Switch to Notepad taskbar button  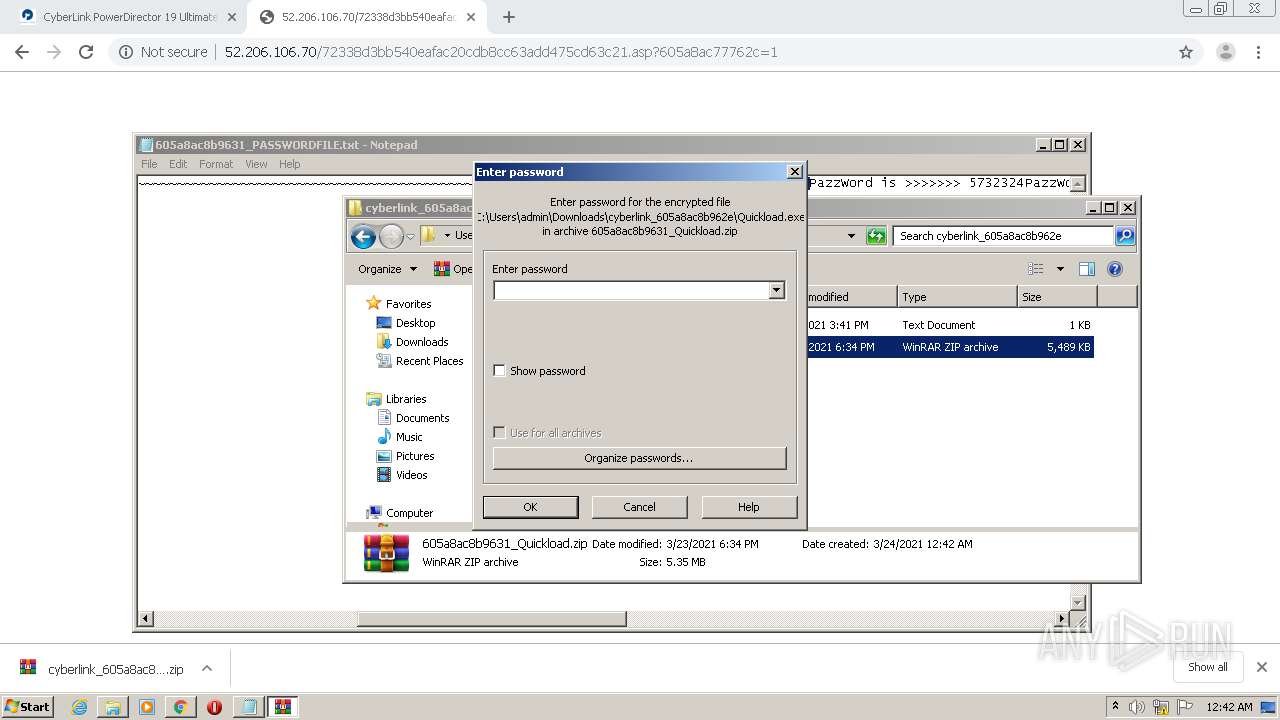248,707
